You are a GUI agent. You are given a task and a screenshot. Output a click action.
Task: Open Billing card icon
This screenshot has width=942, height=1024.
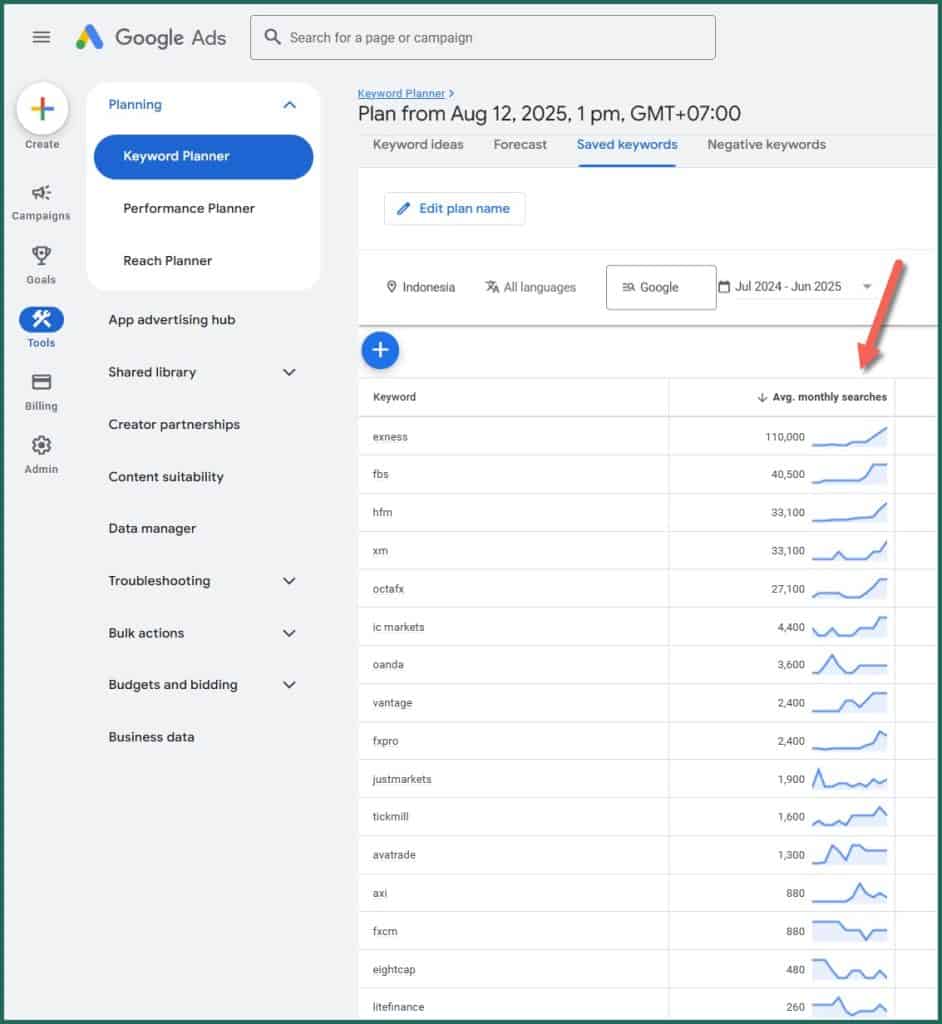coord(41,381)
